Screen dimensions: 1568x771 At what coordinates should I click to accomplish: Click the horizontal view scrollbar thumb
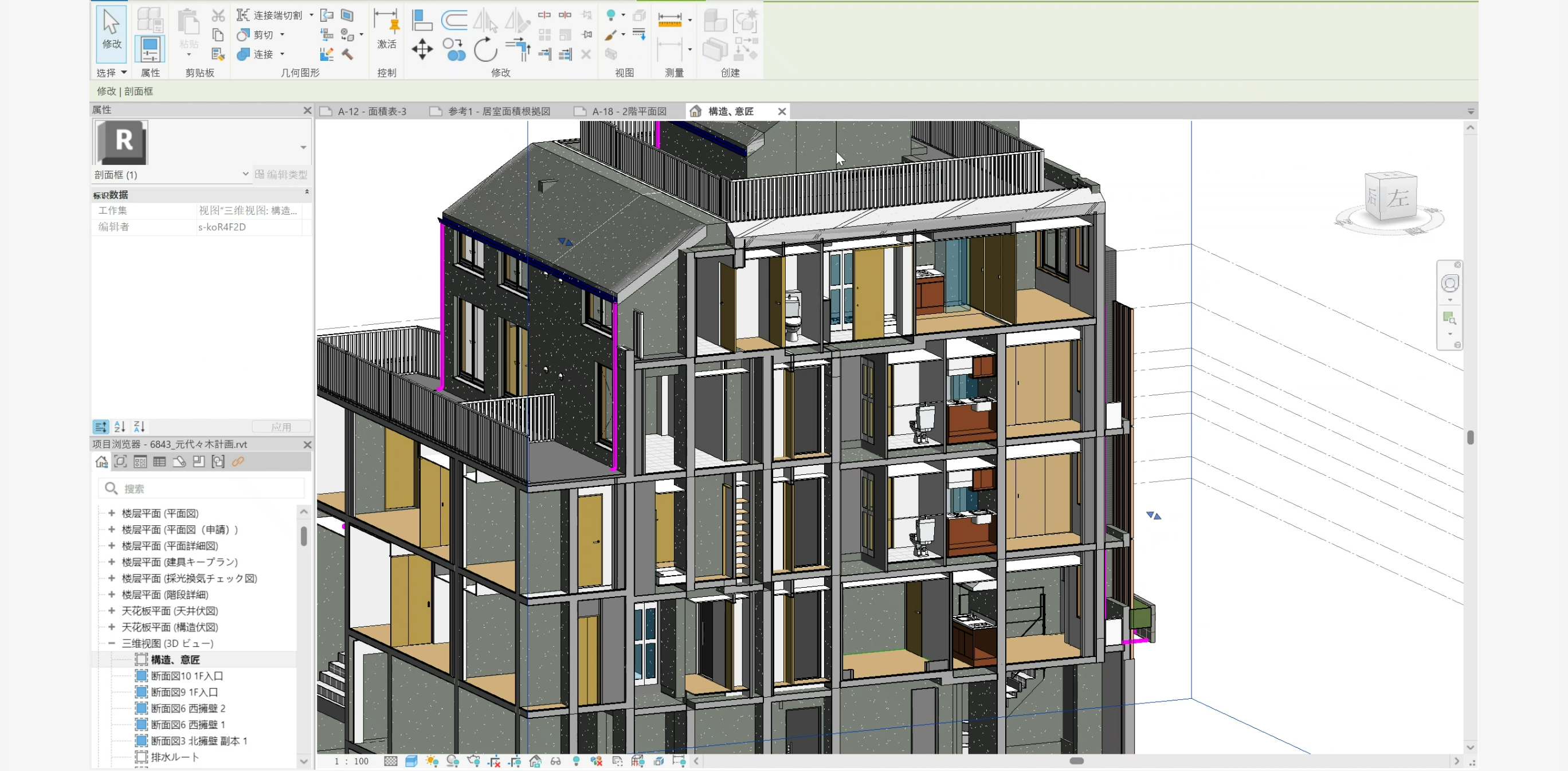[x=1076, y=761]
